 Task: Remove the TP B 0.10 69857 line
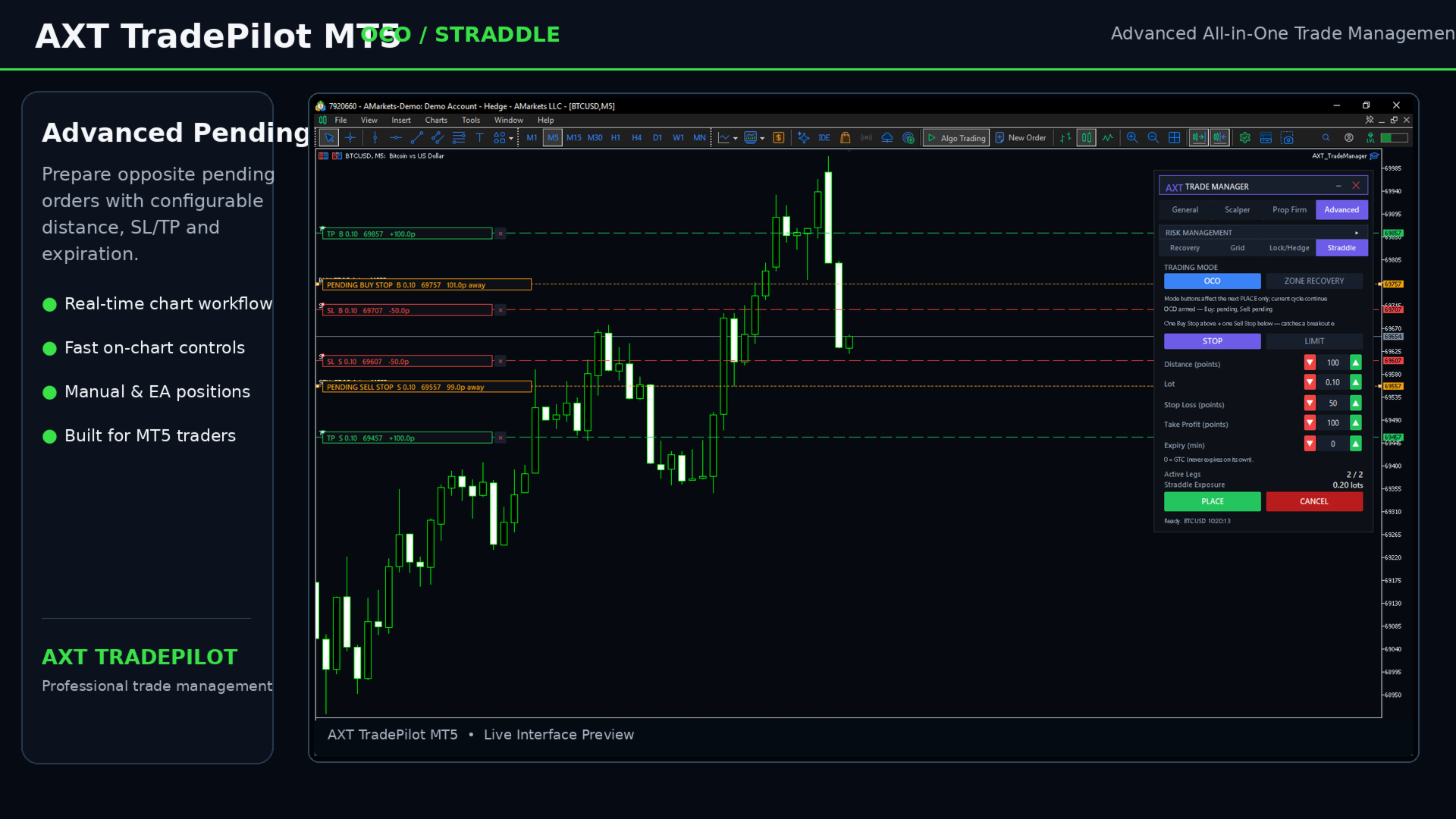coord(500,234)
